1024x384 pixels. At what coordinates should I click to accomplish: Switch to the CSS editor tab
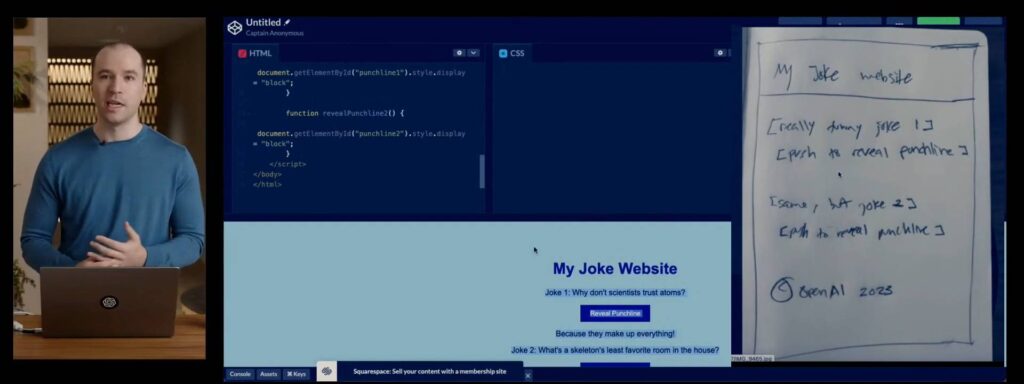[511, 53]
